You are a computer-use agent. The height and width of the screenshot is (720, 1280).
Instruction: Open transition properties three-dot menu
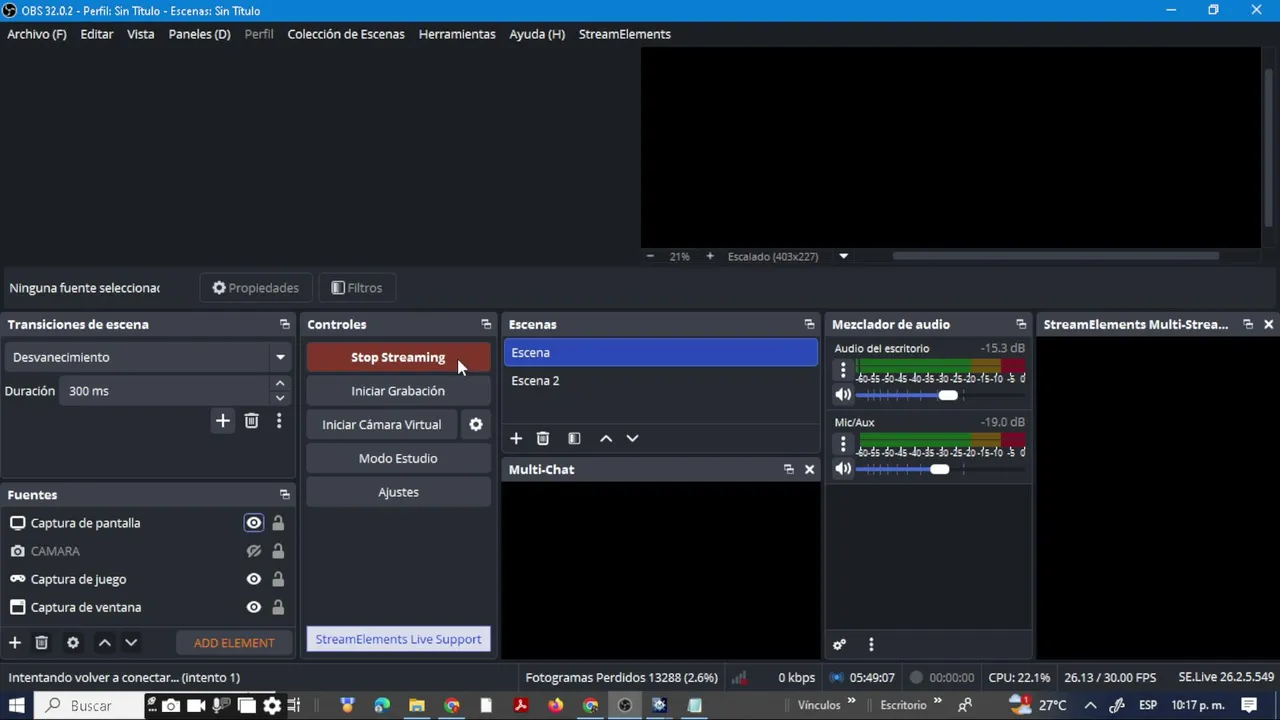click(279, 421)
